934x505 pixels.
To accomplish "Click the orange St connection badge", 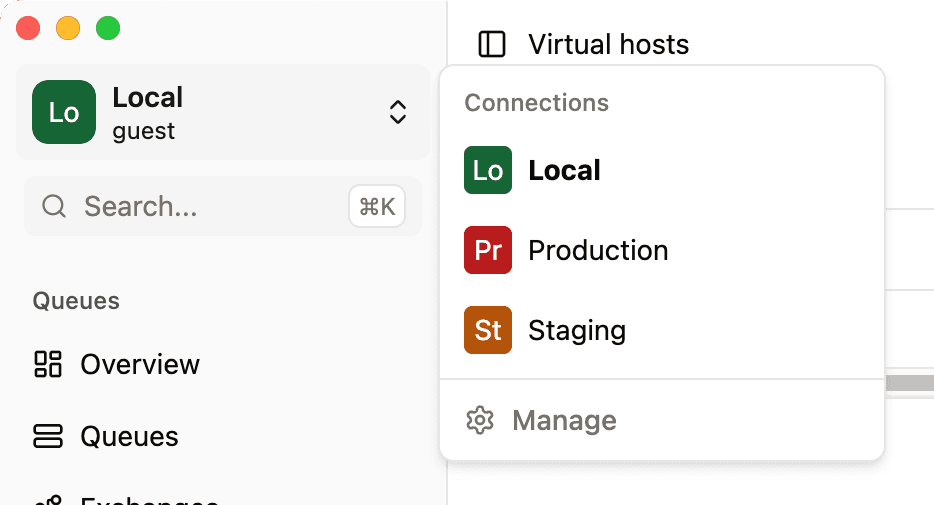I will [488, 330].
